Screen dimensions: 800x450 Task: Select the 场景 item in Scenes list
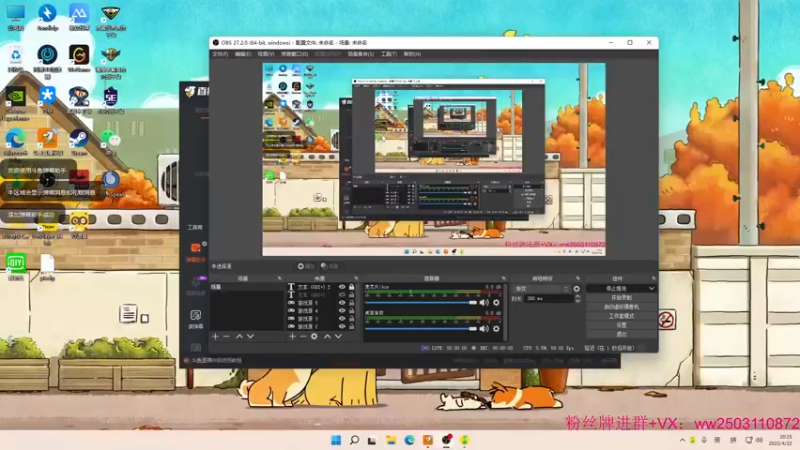[x=246, y=287]
